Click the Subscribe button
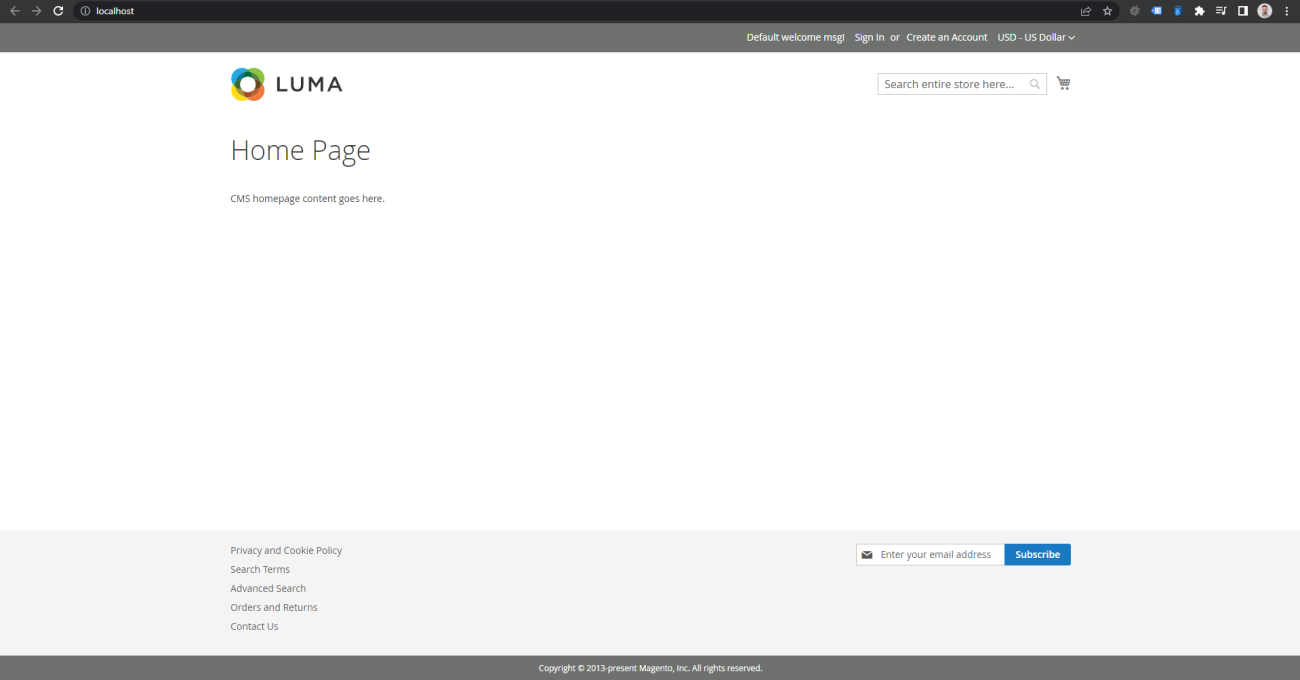The width and height of the screenshot is (1300, 680). click(1037, 554)
